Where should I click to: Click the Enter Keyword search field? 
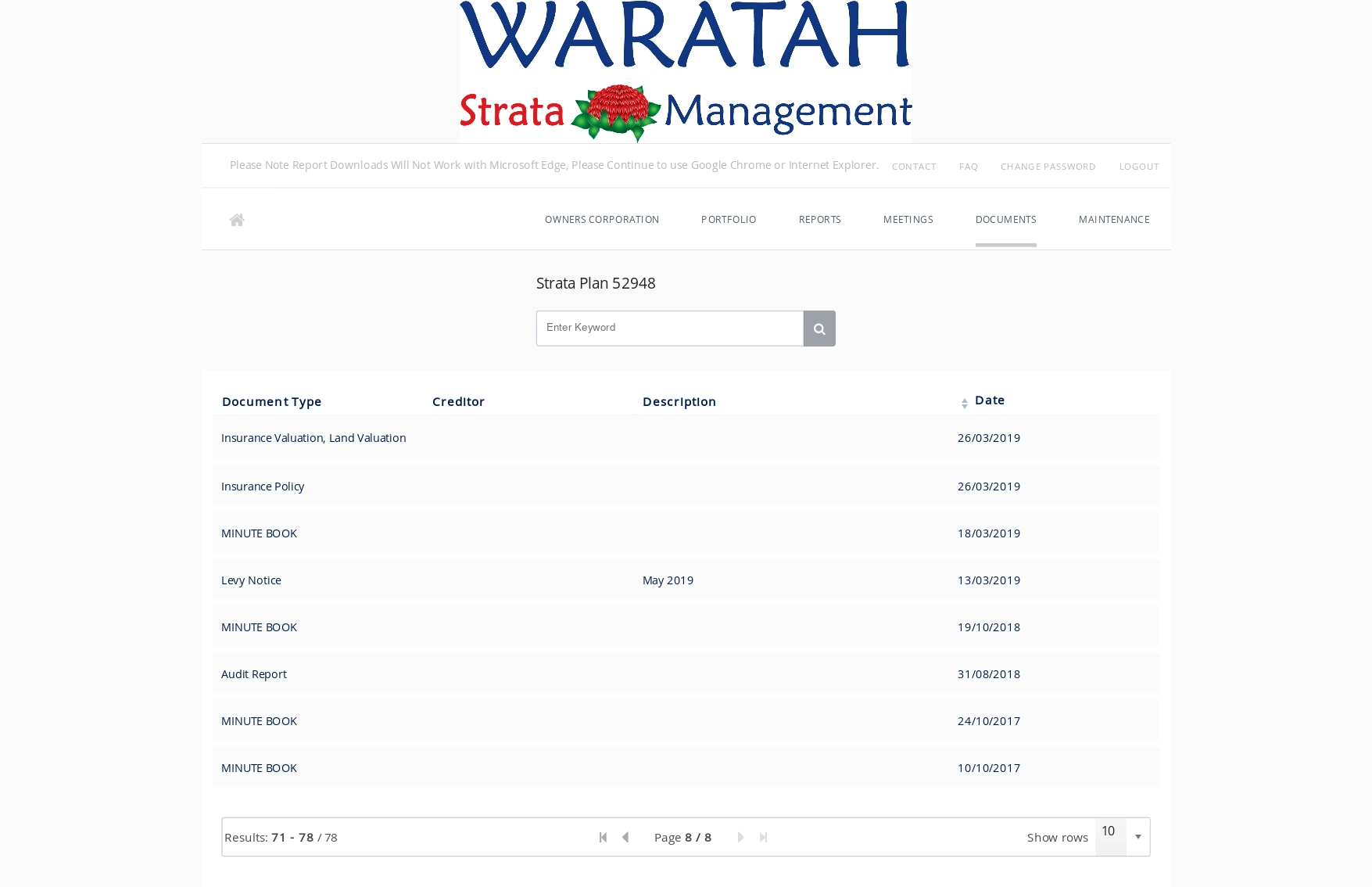click(670, 329)
